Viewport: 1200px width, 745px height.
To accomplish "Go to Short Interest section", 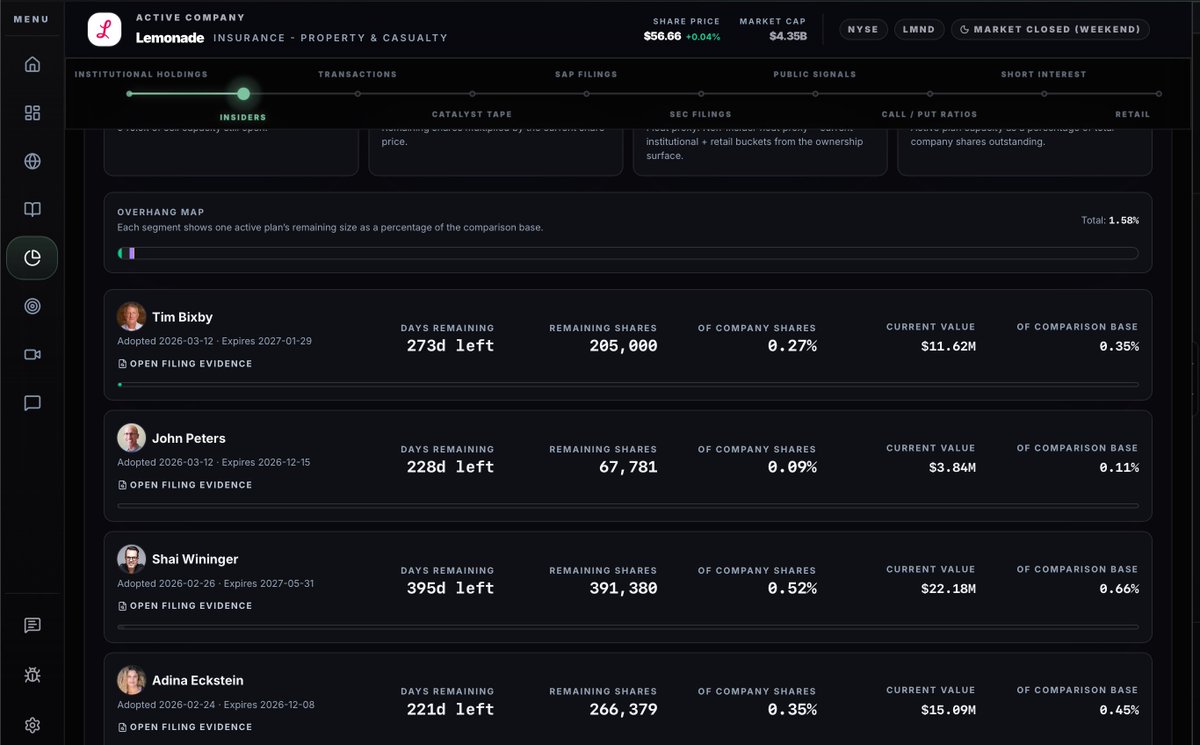I will click(1043, 74).
